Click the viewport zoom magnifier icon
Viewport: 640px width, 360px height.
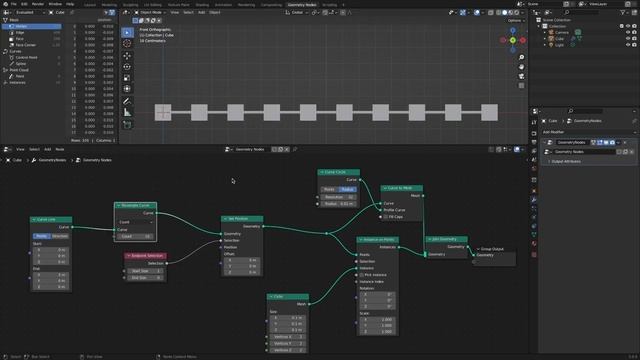point(521,58)
